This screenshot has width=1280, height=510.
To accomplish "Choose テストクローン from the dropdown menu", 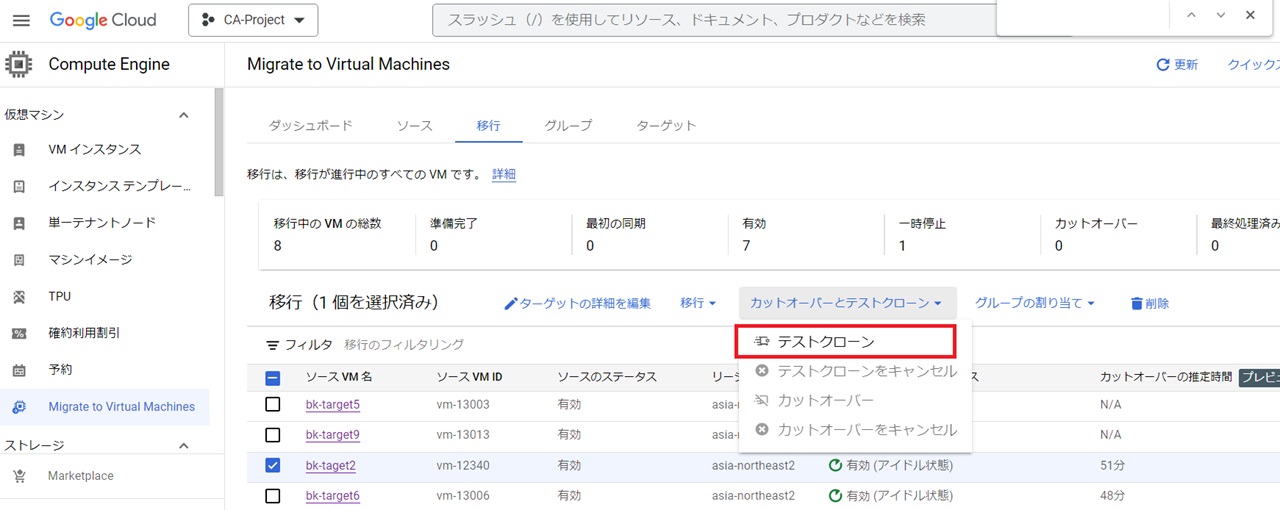I will [x=846, y=342].
